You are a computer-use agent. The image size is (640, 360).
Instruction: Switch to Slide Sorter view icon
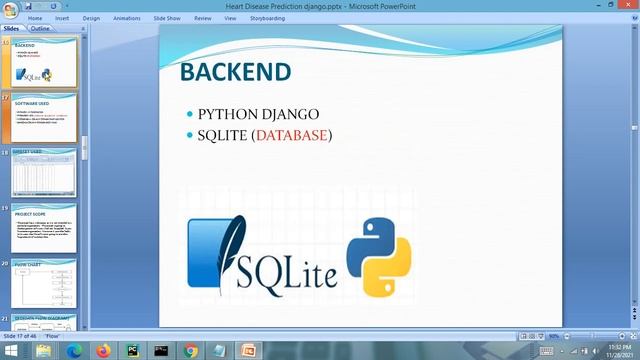(532, 336)
